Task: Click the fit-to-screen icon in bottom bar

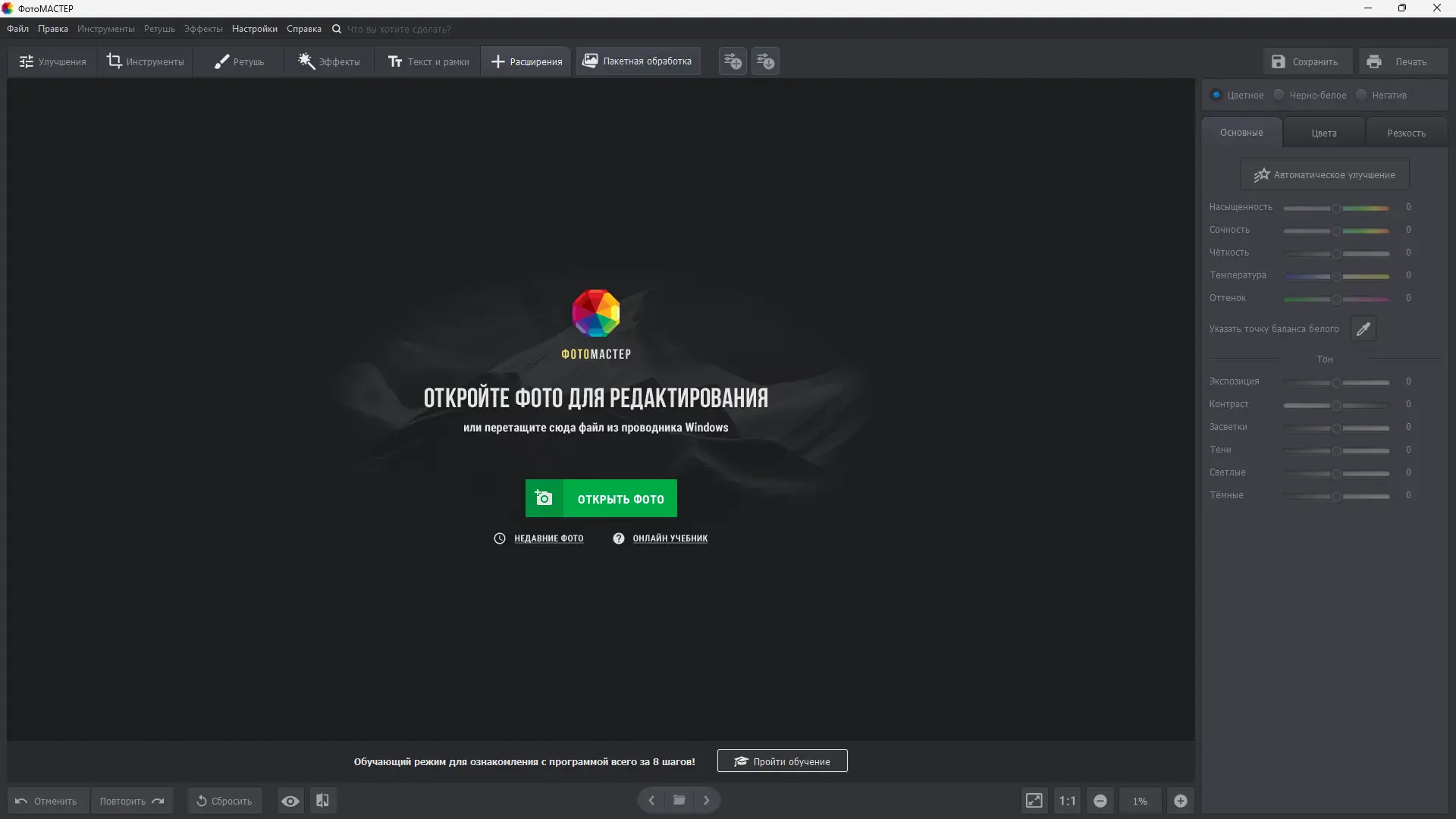Action: [1034, 801]
